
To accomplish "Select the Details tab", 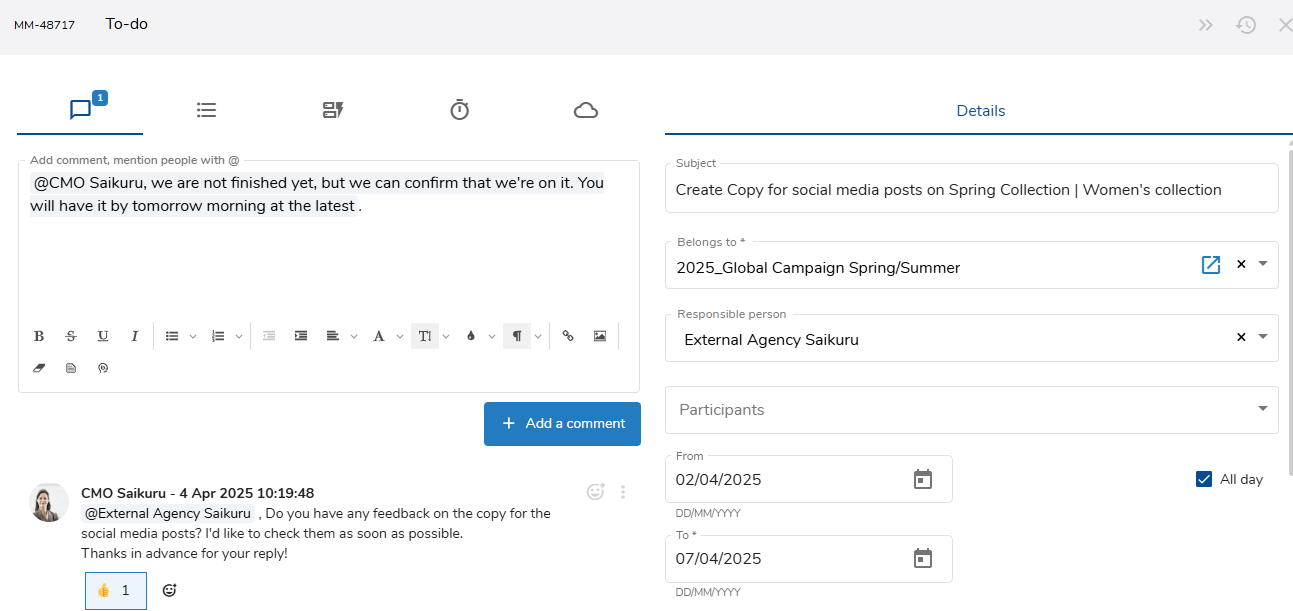I will click(981, 111).
